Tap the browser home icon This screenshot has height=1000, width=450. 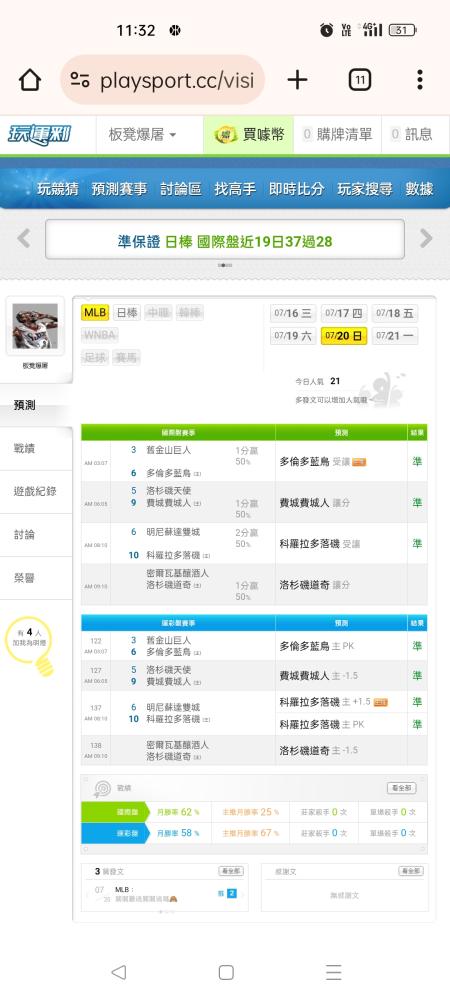click(x=29, y=80)
